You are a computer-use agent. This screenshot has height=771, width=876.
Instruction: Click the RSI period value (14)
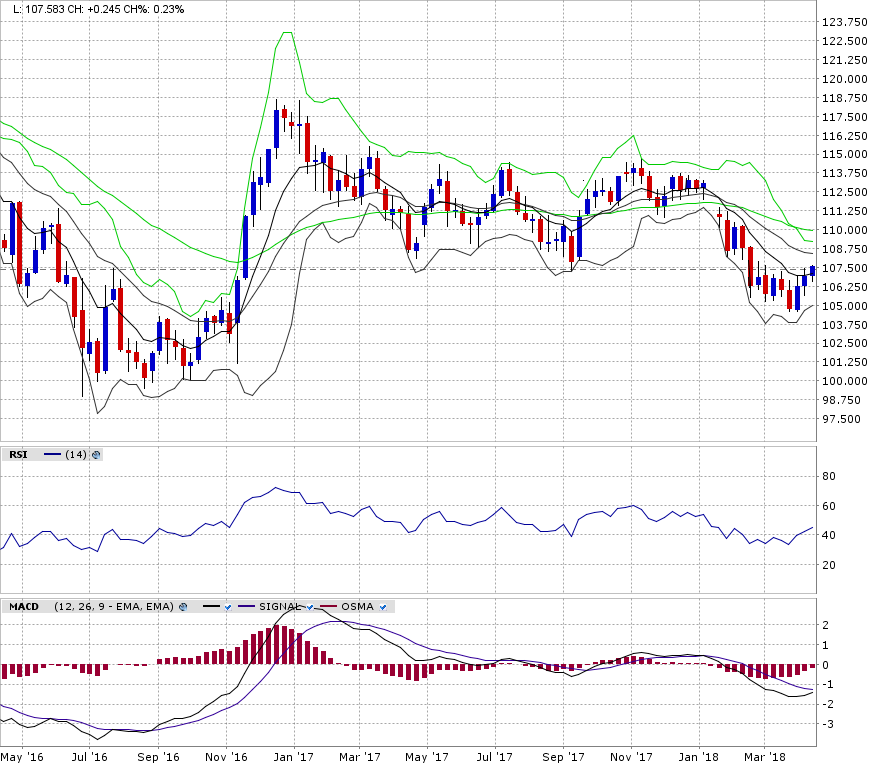pyautogui.click(x=76, y=454)
